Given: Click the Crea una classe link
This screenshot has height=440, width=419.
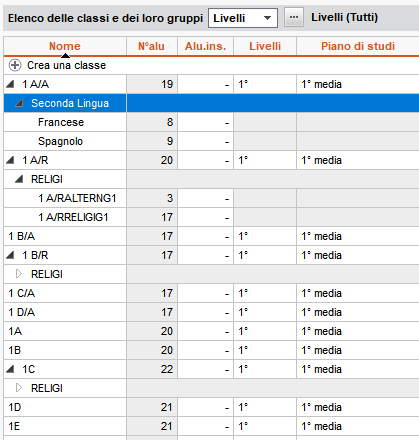Looking at the screenshot, I should (x=66, y=65).
